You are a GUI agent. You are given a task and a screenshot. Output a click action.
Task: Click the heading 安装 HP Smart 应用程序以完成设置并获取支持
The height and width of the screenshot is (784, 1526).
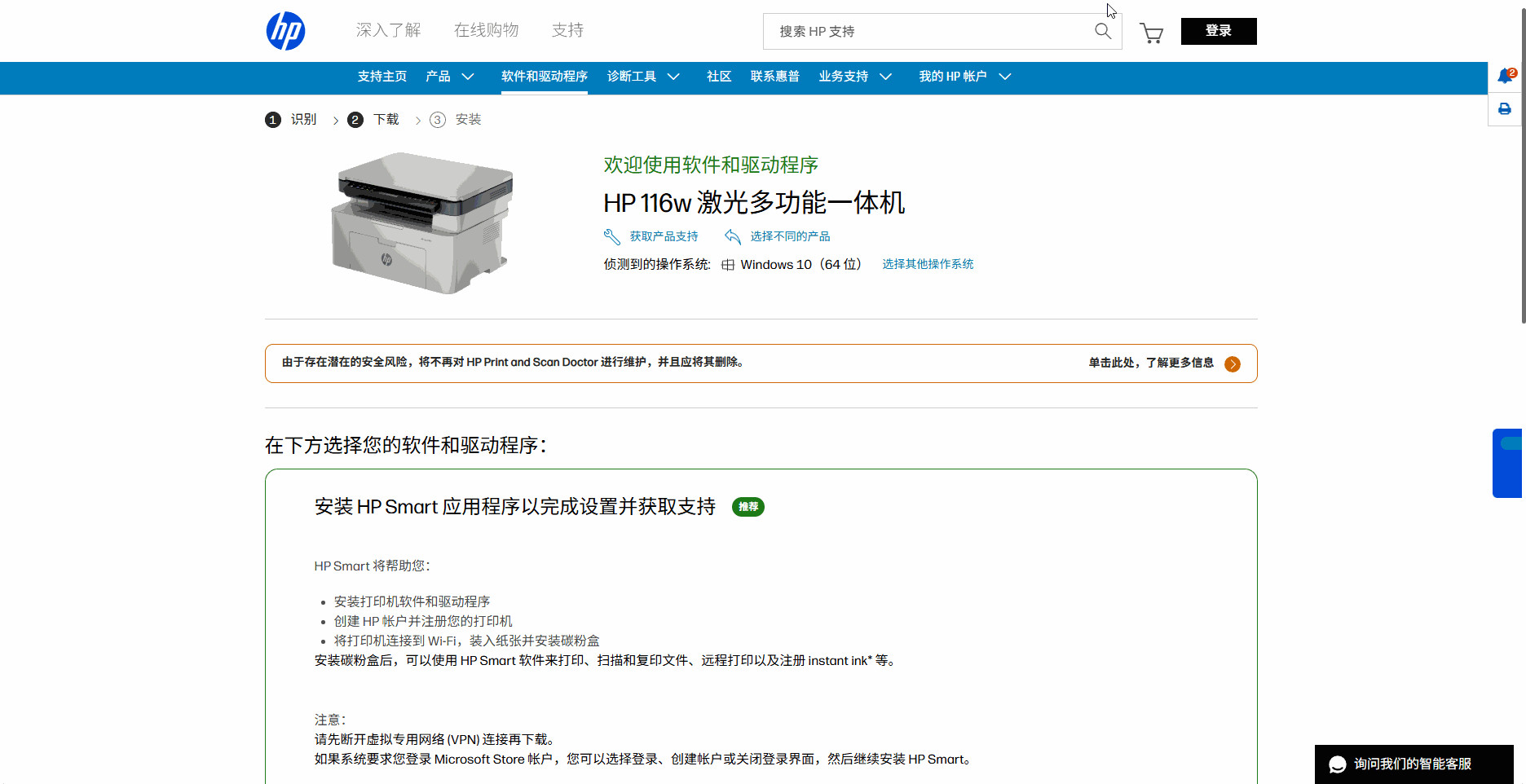(515, 507)
